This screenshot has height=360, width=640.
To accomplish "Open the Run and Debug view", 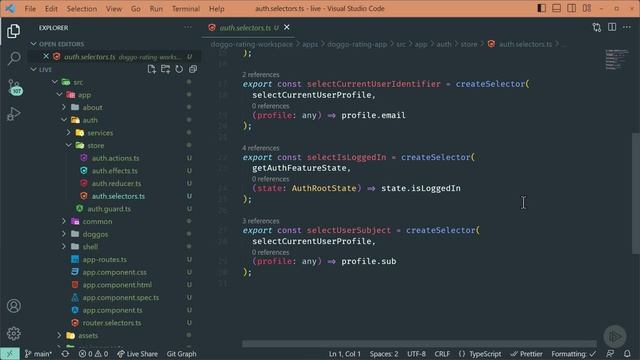I will 13,114.
